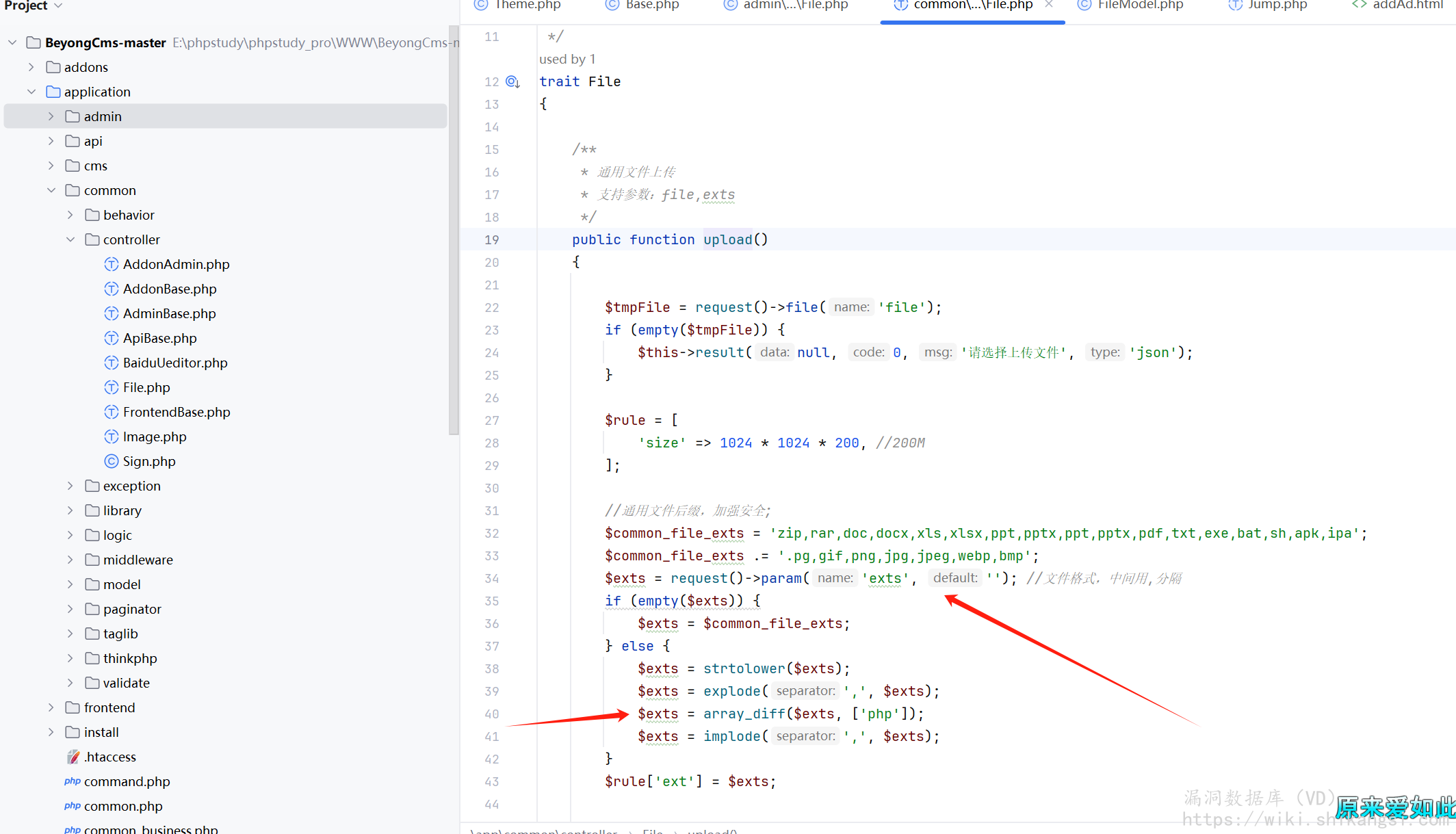Expand the model folder
The height and width of the screenshot is (834, 1456).
click(70, 584)
